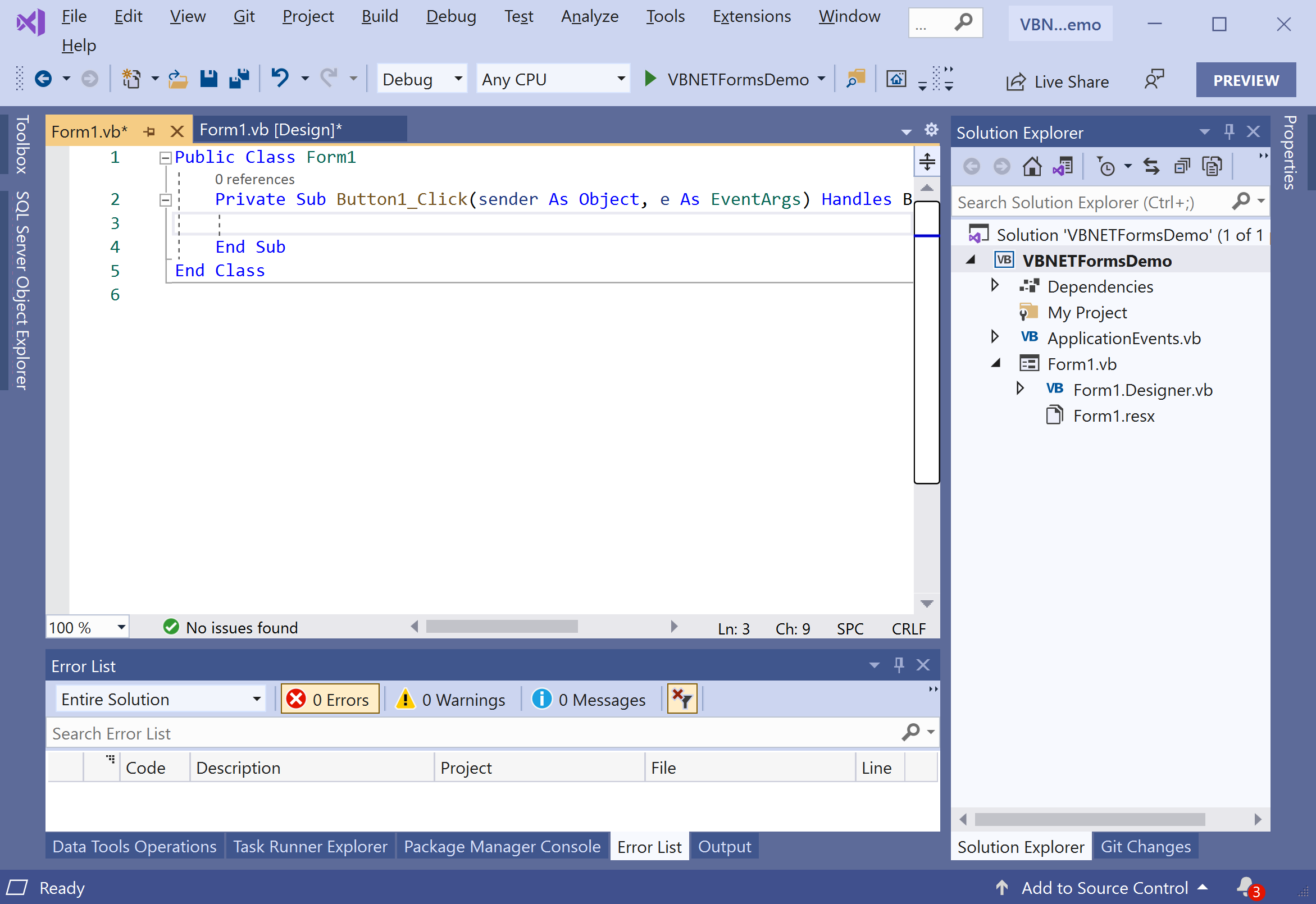Image resolution: width=1316 pixels, height=904 pixels.
Task: Toggle the 0 Errors filter button
Action: (x=330, y=700)
